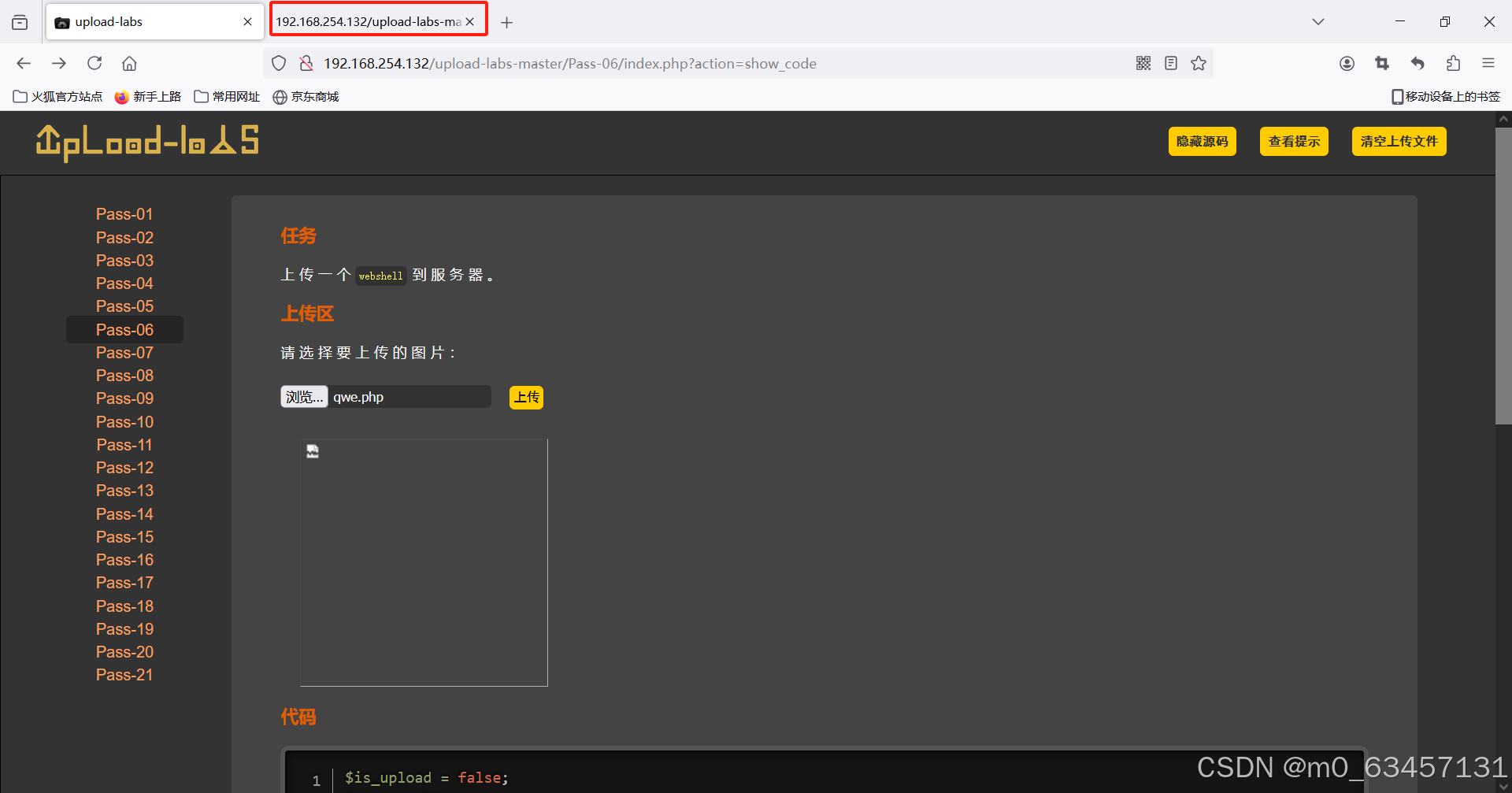The height and width of the screenshot is (793, 1512).
Task: Click the scrollbar up arrow
Action: 1503,120
